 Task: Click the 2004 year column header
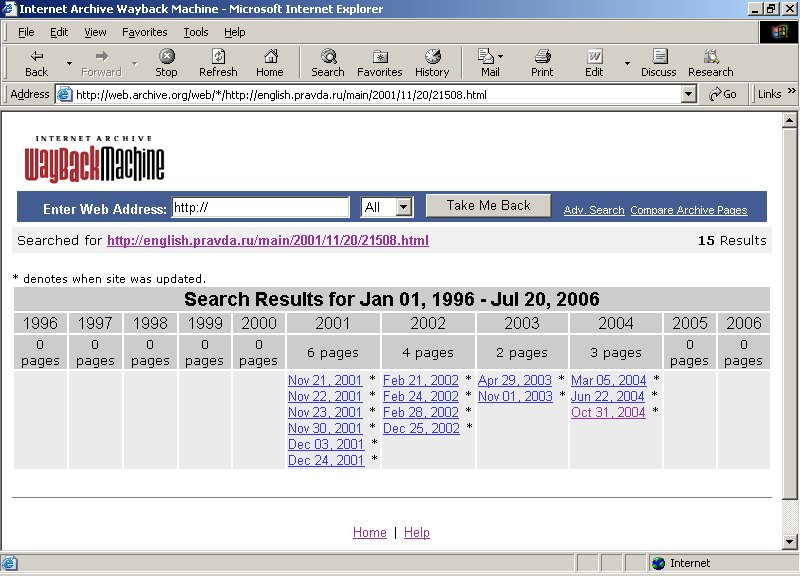click(x=616, y=323)
